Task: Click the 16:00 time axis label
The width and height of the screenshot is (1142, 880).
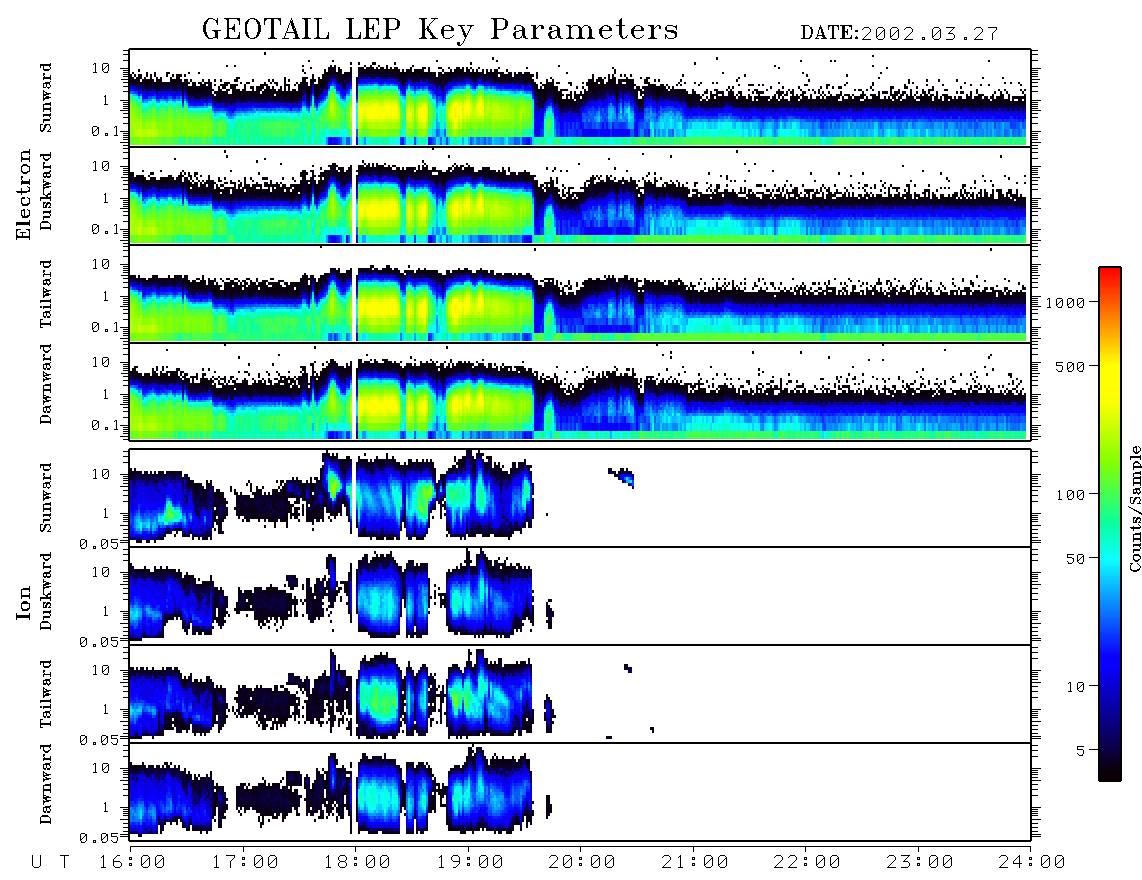Action: coord(133,863)
